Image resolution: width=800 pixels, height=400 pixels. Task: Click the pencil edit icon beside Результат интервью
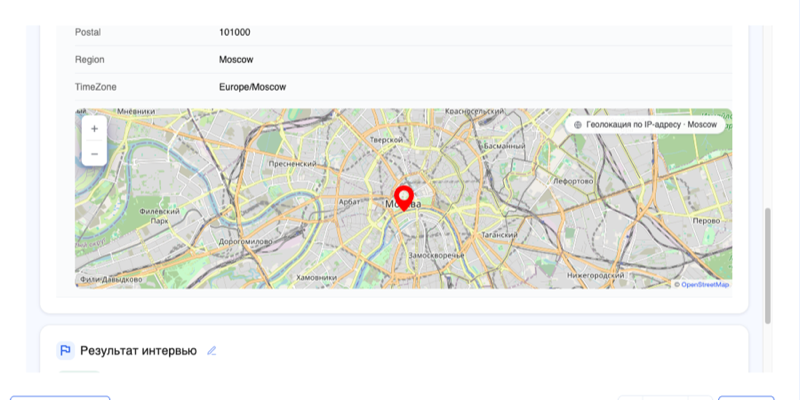click(211, 351)
